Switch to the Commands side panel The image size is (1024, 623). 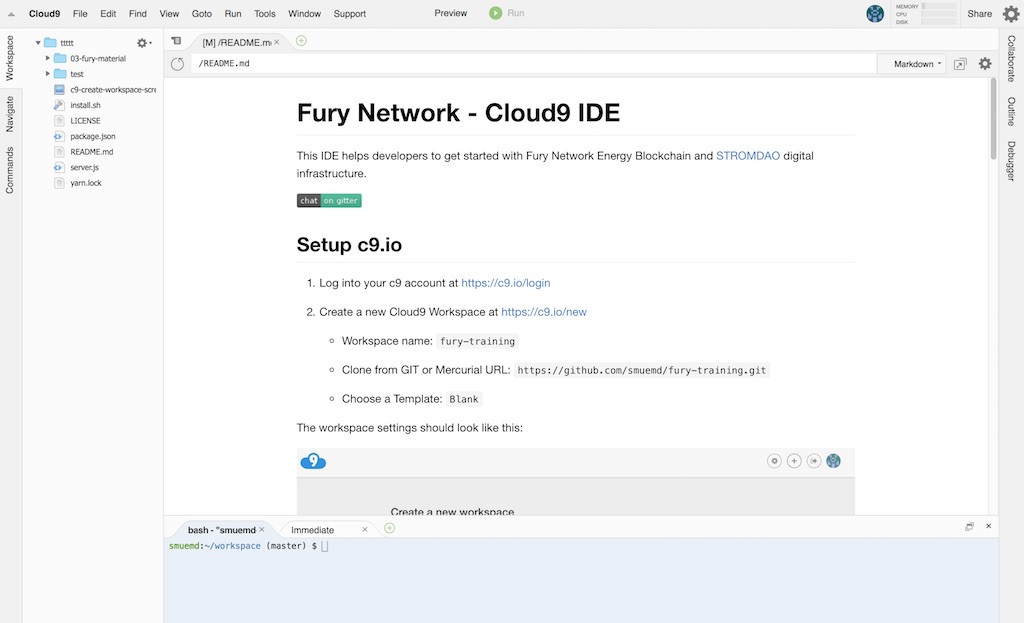tap(10, 170)
